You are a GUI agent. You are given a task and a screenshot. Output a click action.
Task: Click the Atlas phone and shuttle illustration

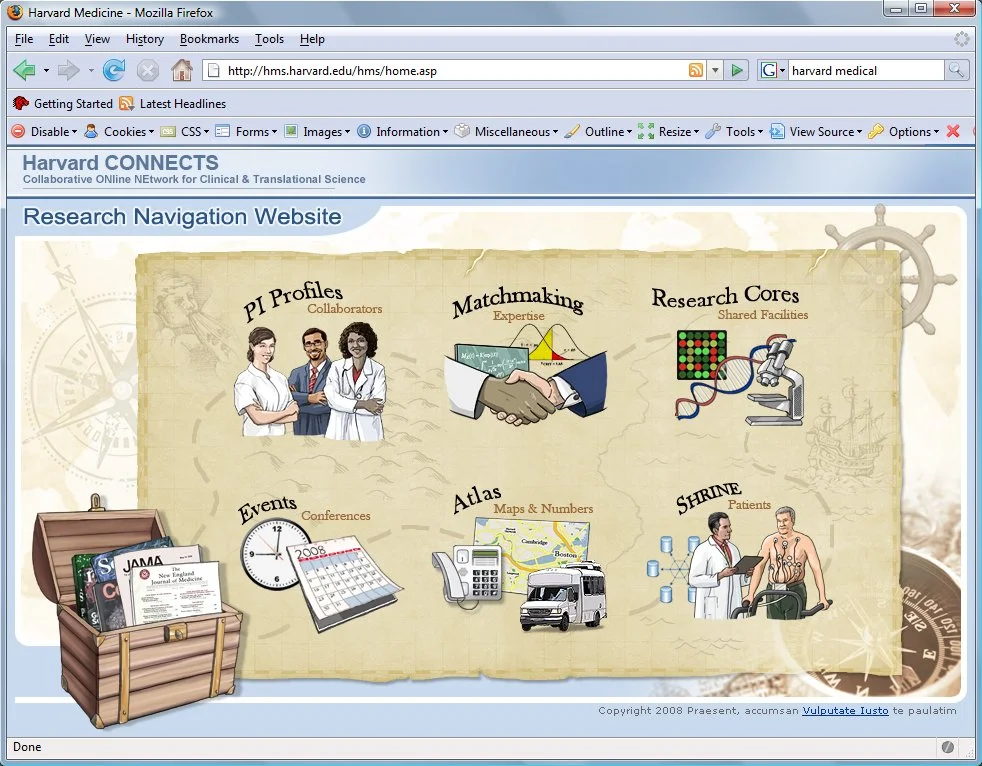click(519, 574)
